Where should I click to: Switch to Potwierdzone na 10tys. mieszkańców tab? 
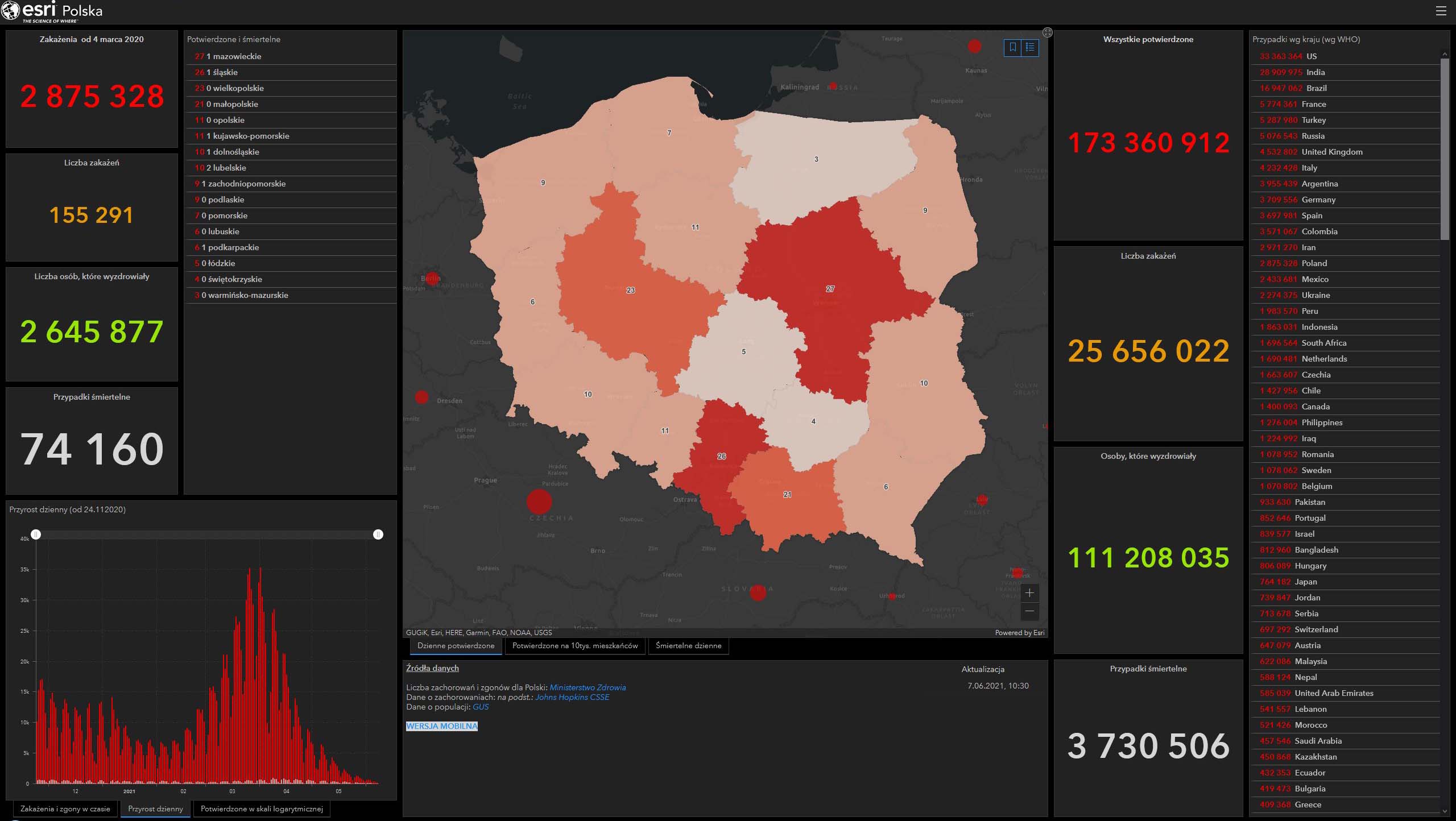point(574,646)
